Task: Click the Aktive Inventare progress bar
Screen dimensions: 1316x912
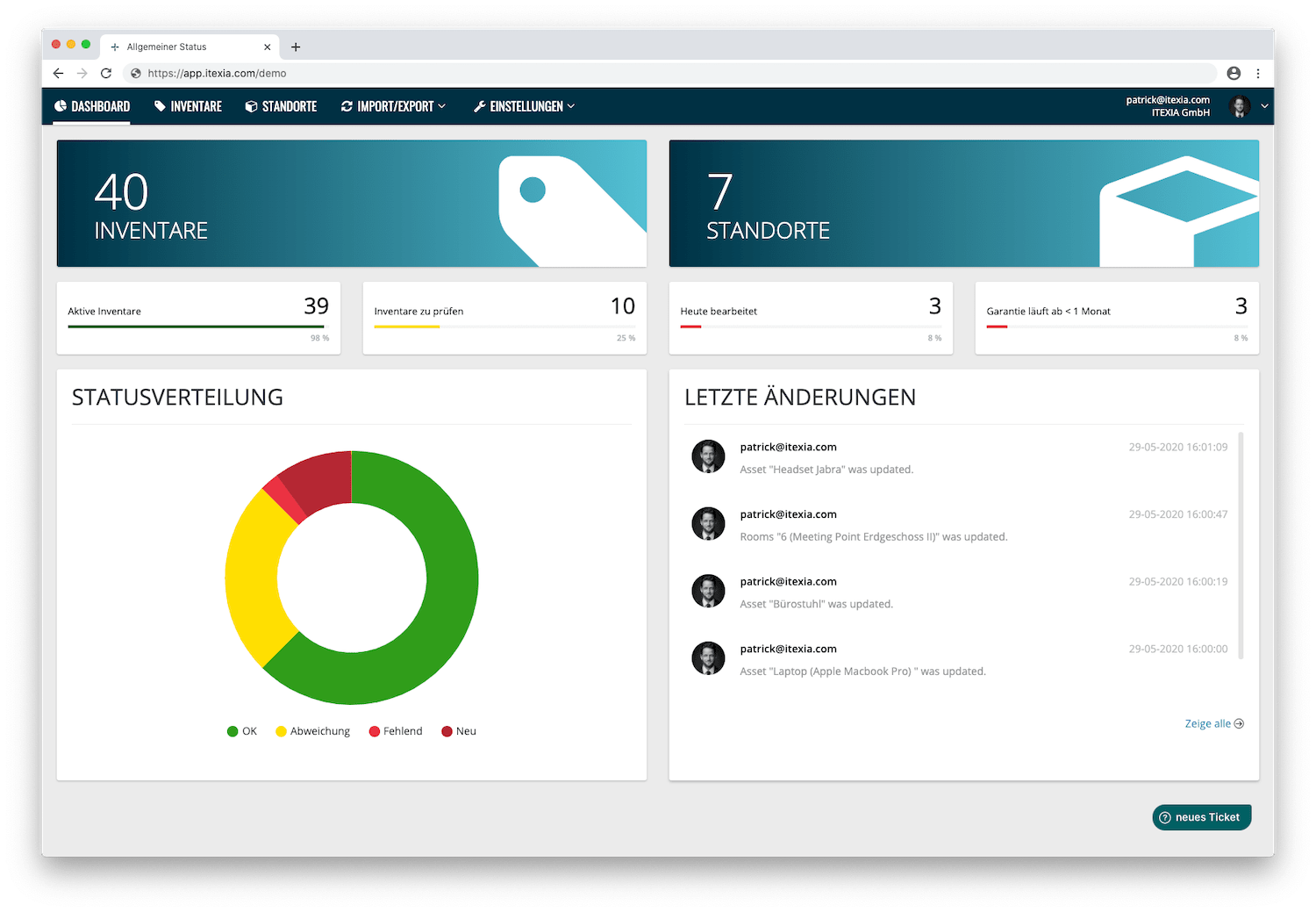Action: pyautogui.click(x=198, y=327)
